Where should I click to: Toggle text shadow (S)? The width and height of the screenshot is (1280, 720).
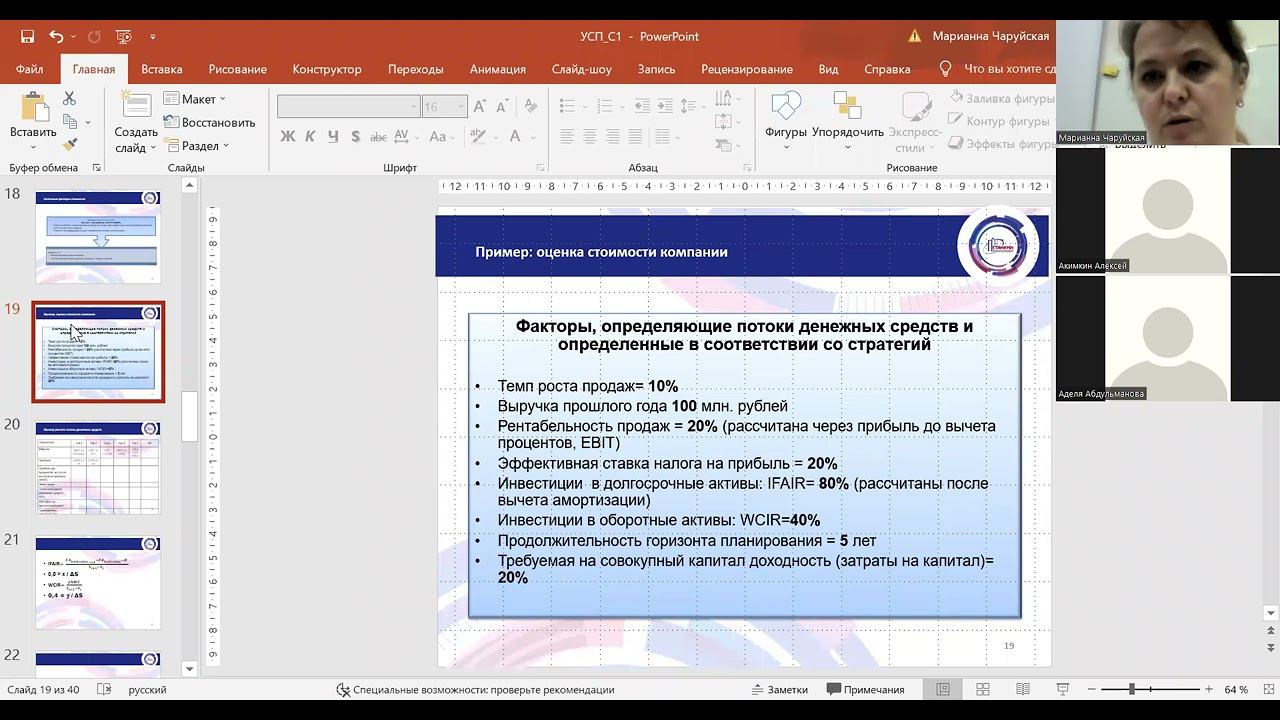(x=354, y=136)
